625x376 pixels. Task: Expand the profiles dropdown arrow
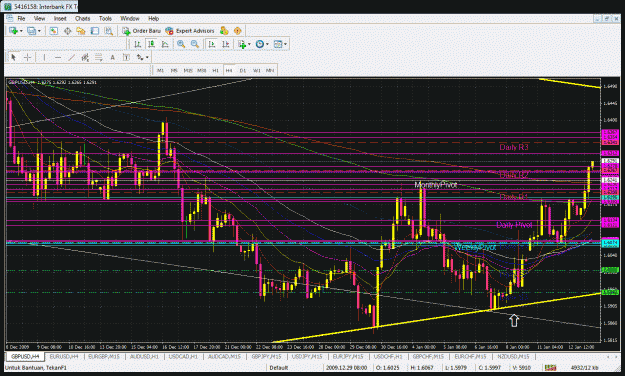coord(39,31)
